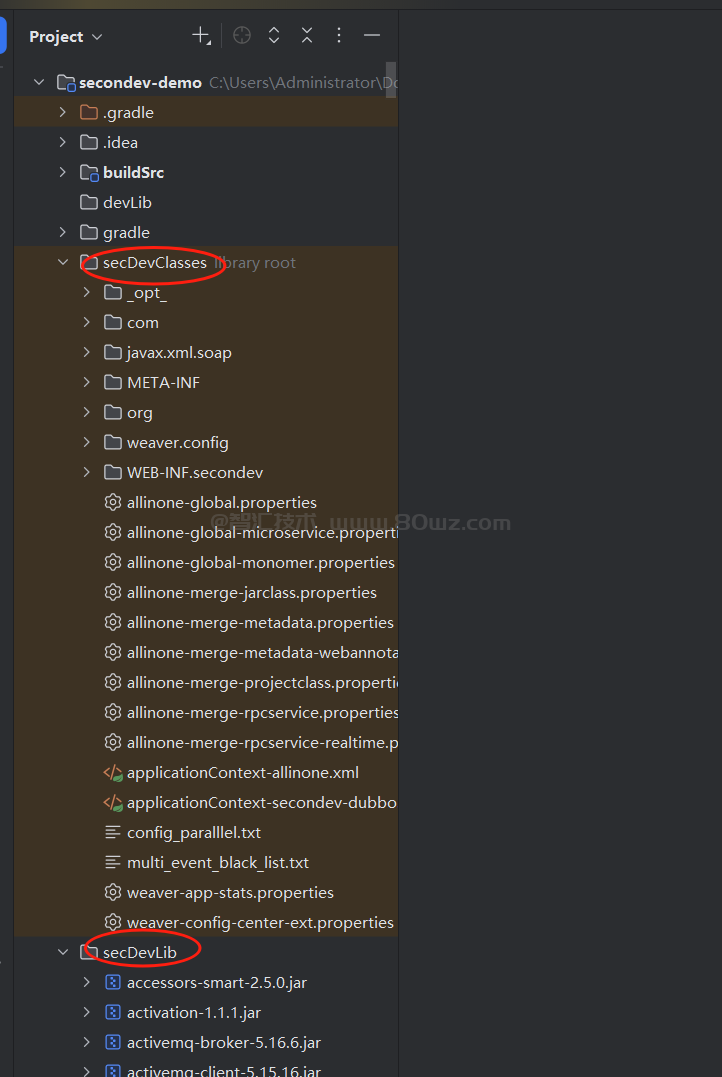
Task: Click the Collapse All icon in toolbar
Action: [307, 36]
